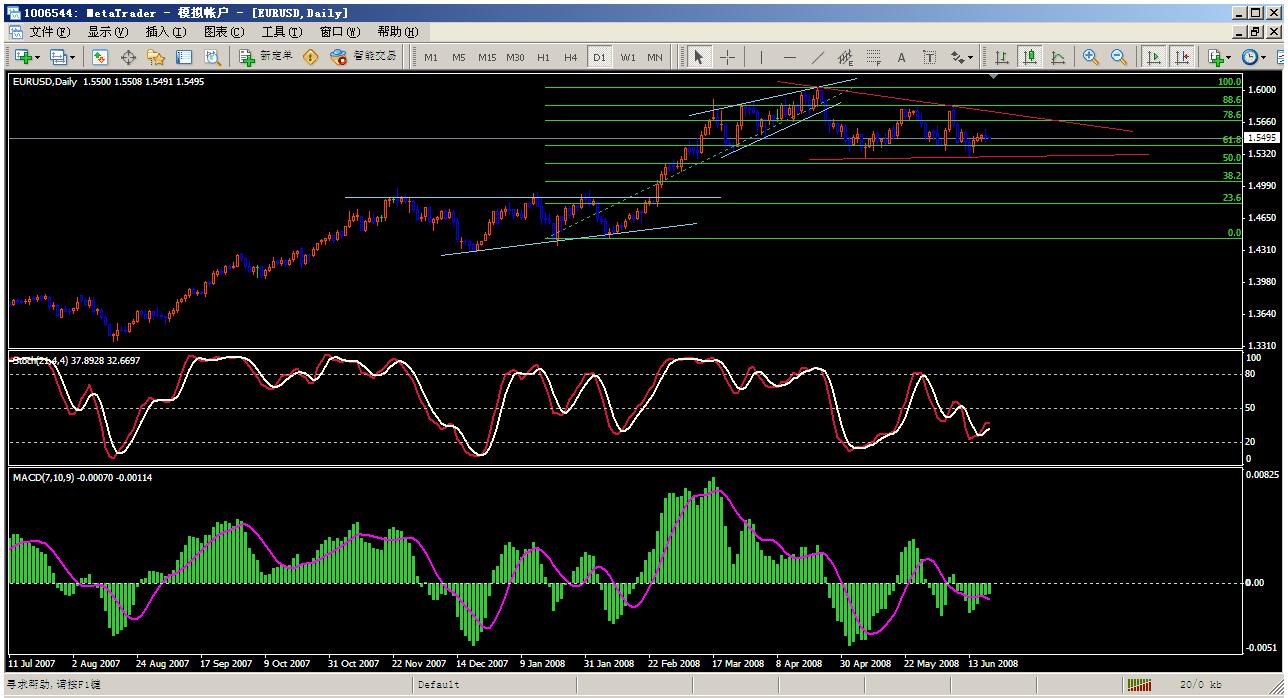This screenshot has width=1288, height=698.
Task: Pick the Fibonacci retracement tool
Action: coord(873,57)
